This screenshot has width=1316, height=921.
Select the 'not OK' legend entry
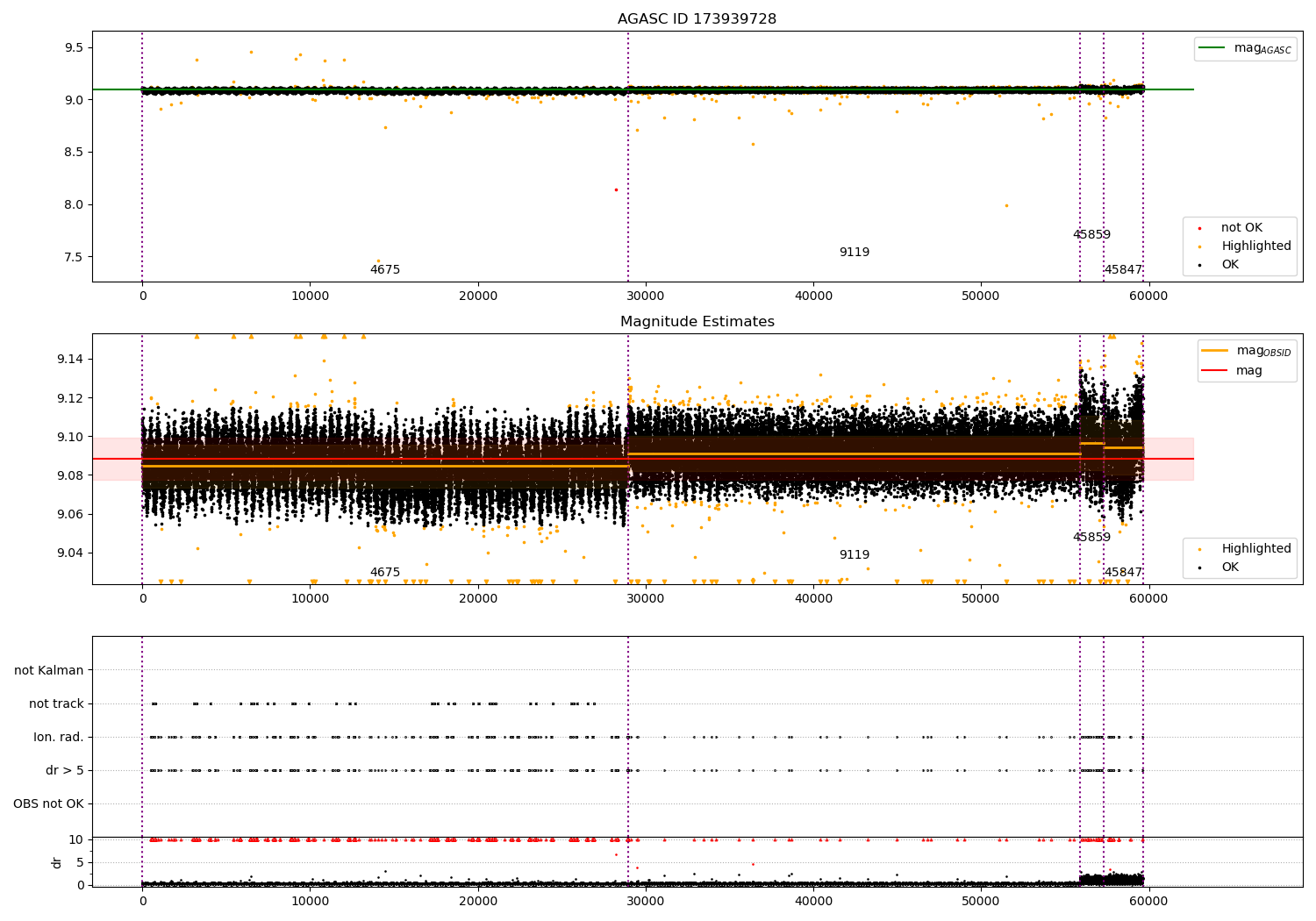coord(1241,228)
